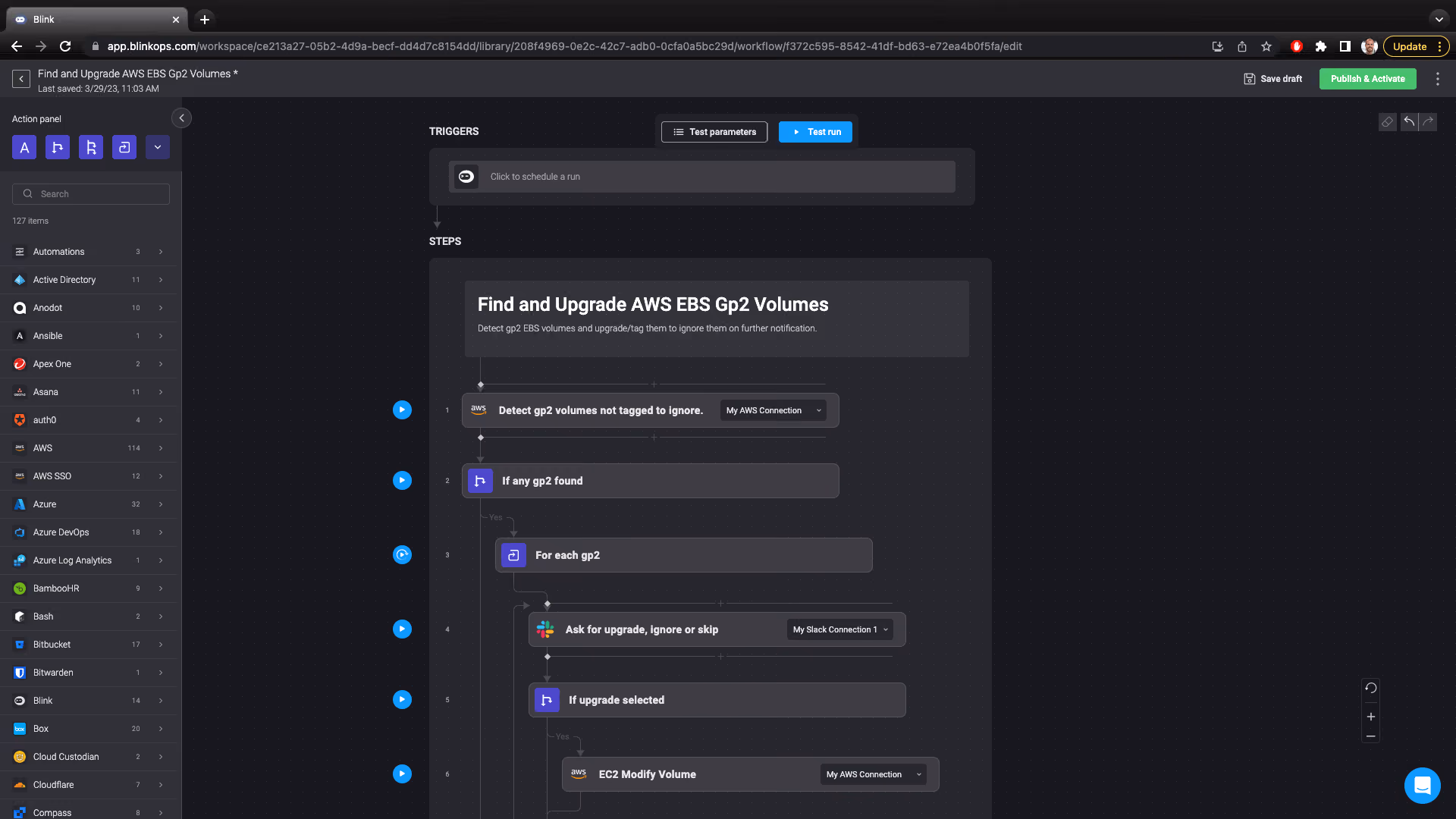The height and width of the screenshot is (819, 1456).
Task: Add a step above Detect gp2 volumes
Action: tap(654, 384)
